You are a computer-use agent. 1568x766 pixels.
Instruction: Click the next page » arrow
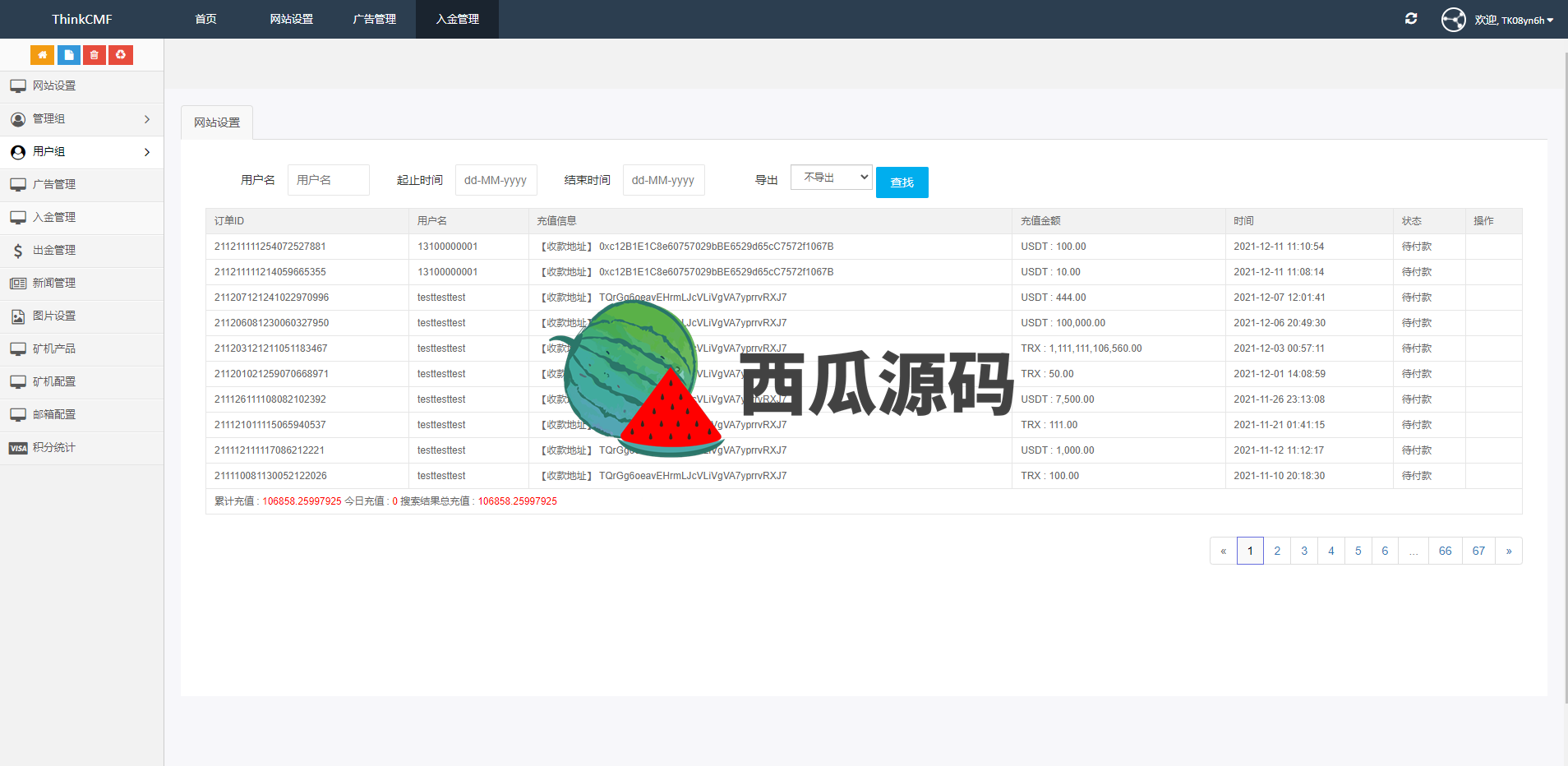(x=1509, y=551)
